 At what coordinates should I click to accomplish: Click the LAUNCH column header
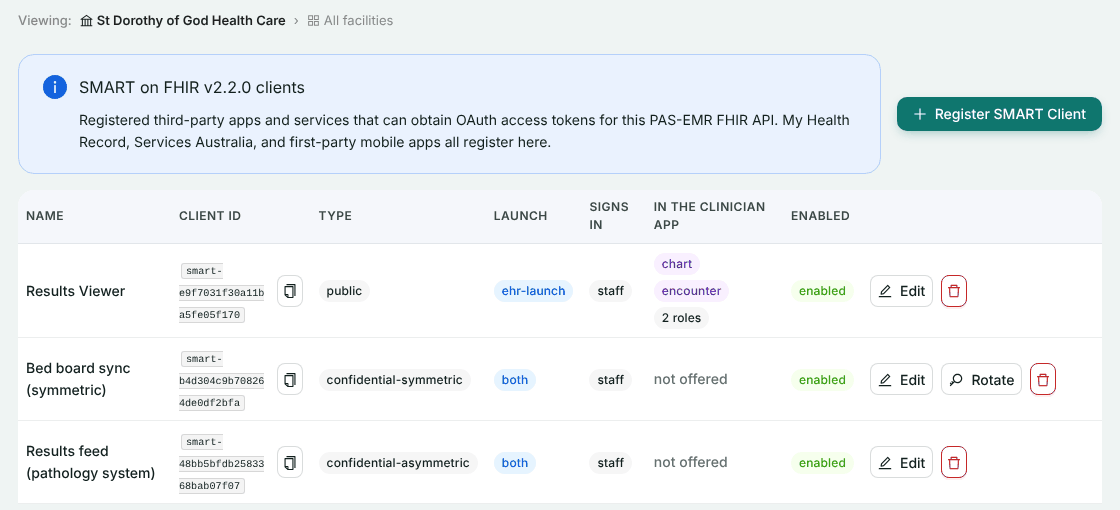[x=521, y=216]
